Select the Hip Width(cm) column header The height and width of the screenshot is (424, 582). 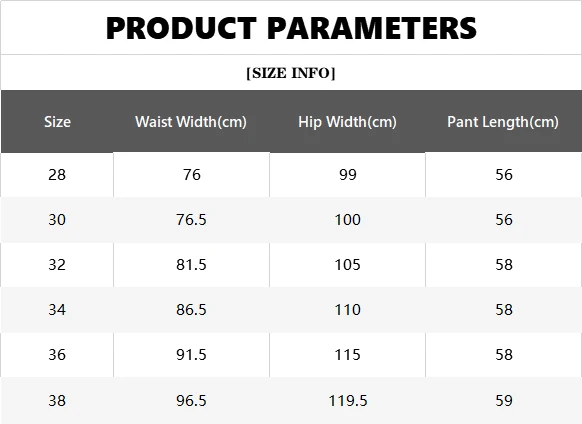pyautogui.click(x=347, y=122)
